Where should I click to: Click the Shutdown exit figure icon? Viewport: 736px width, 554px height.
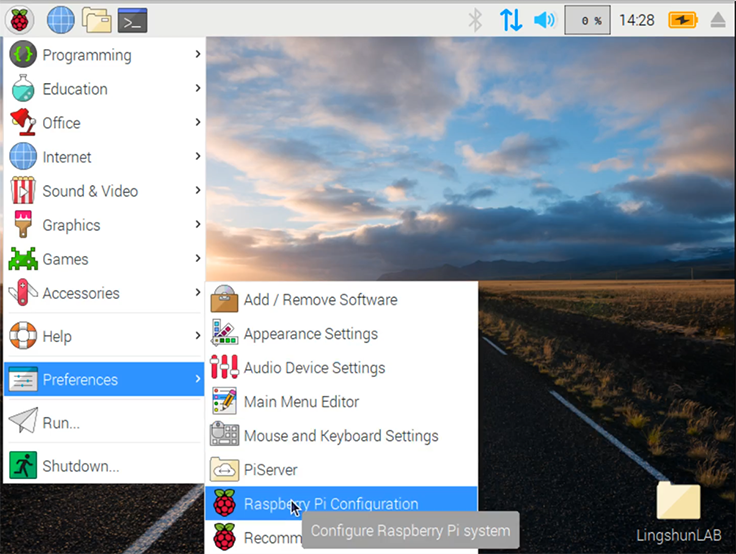tap(23, 465)
